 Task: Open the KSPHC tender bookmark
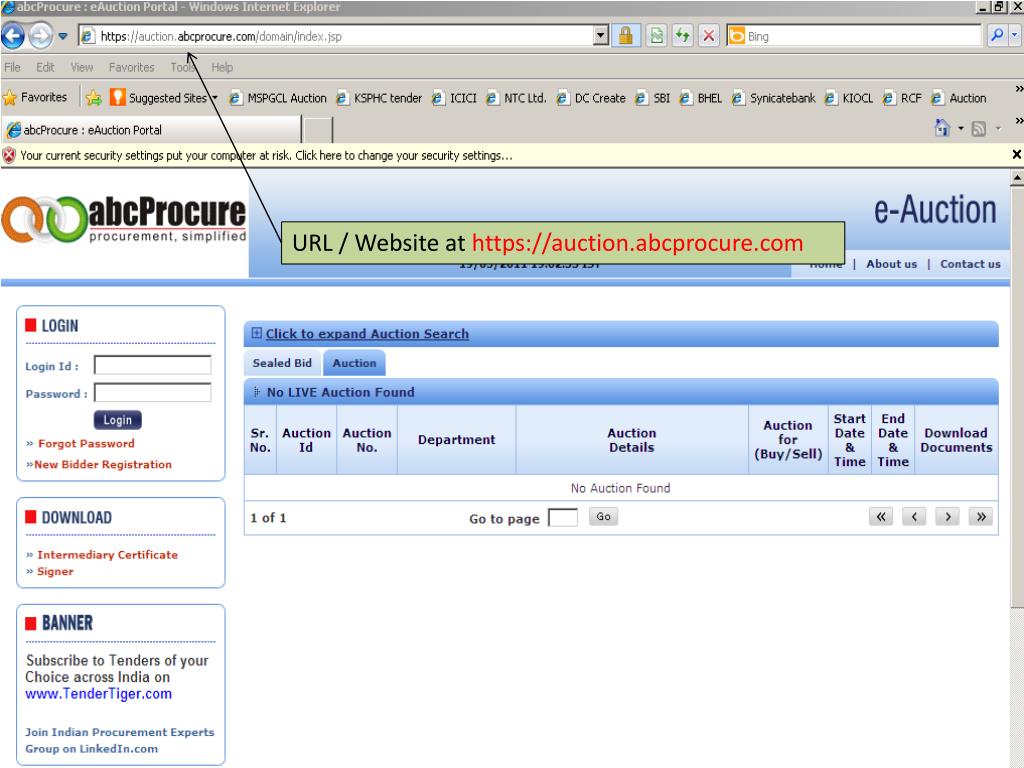pyautogui.click(x=379, y=98)
